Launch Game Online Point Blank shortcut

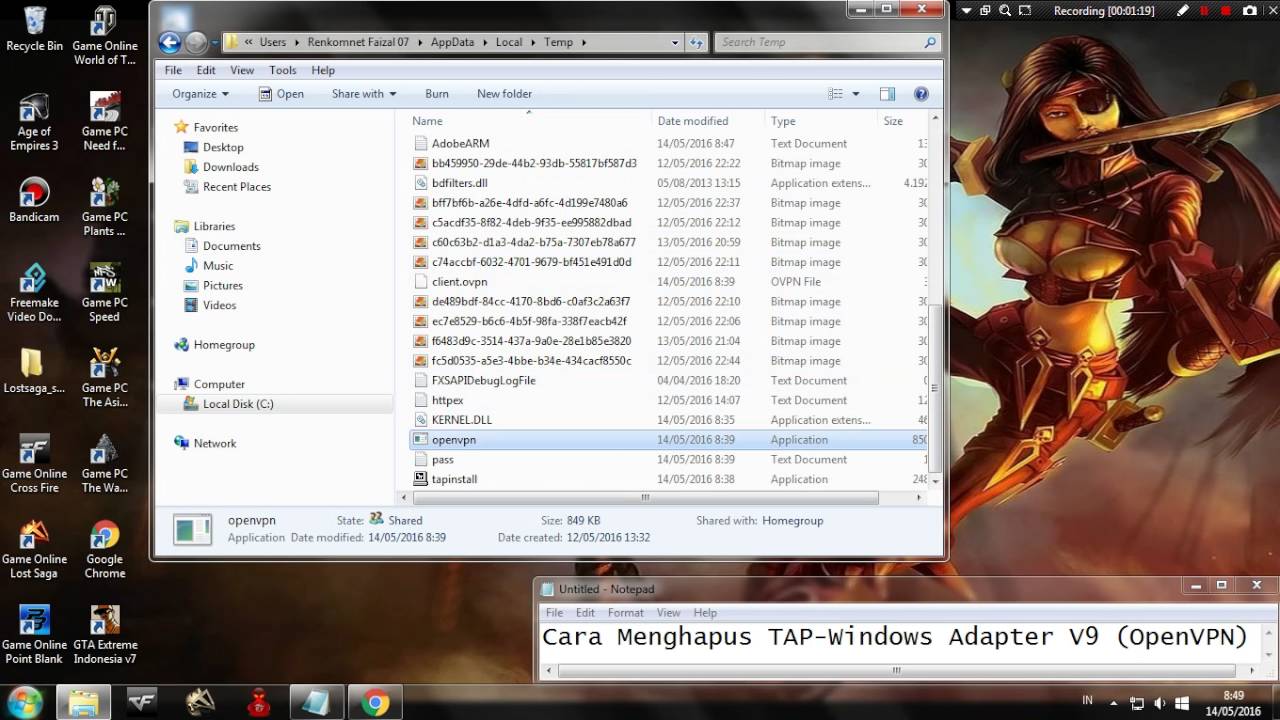[x=34, y=634]
